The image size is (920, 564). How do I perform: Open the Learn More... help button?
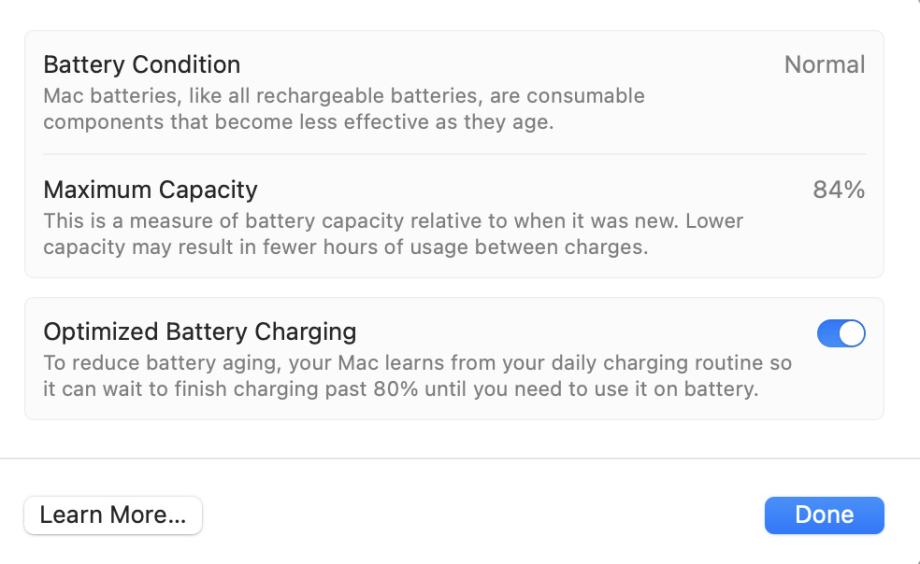point(113,515)
